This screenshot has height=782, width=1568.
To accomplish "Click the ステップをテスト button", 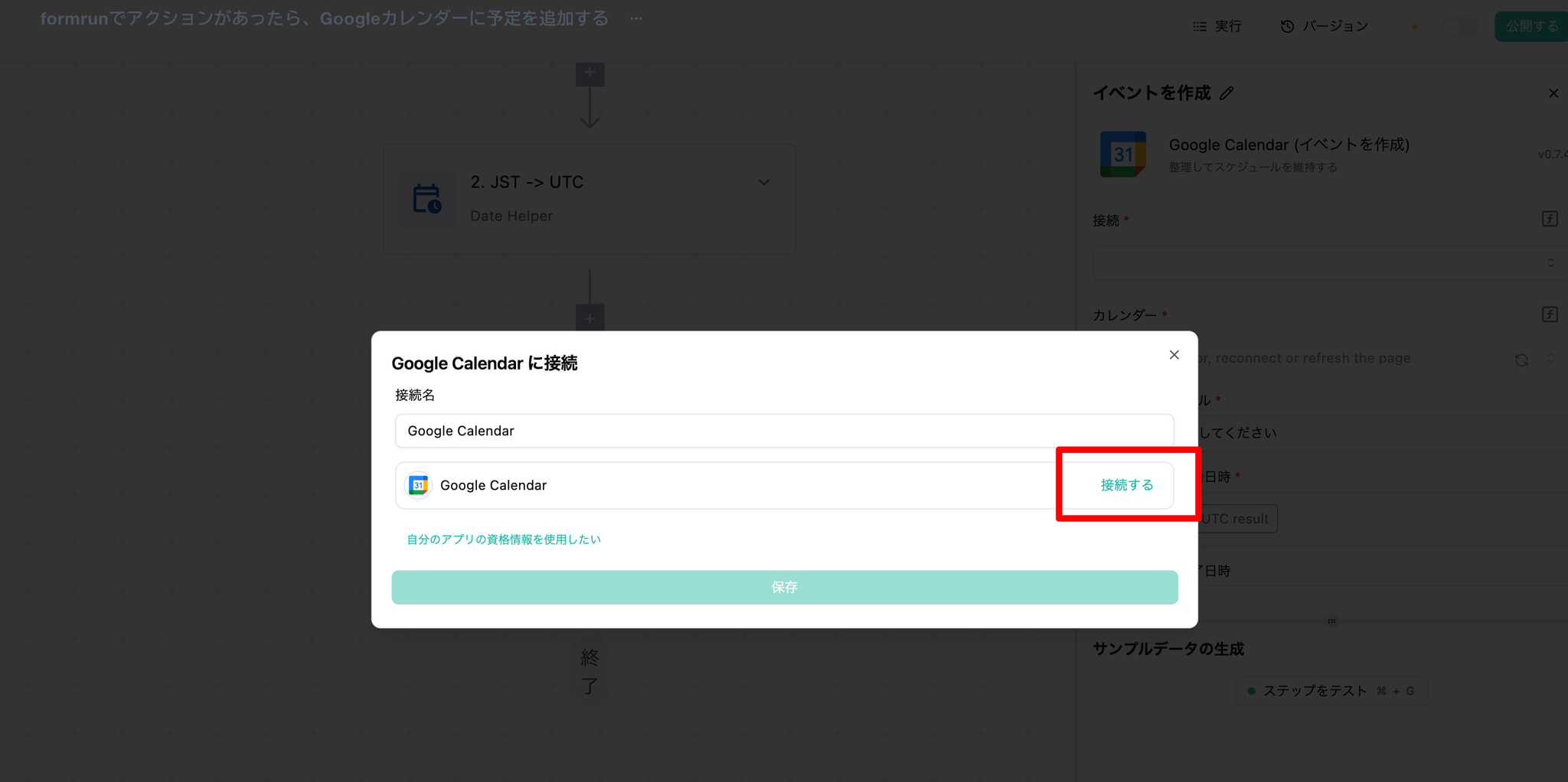I will (1331, 691).
